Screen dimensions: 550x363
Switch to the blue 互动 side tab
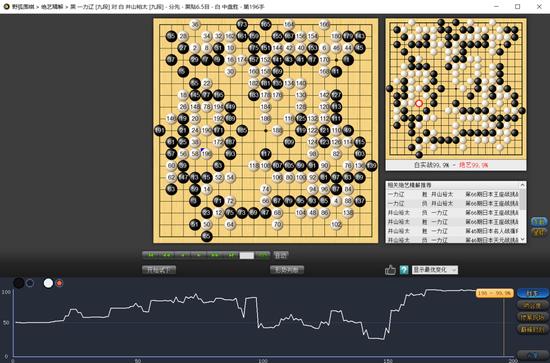[539, 222]
